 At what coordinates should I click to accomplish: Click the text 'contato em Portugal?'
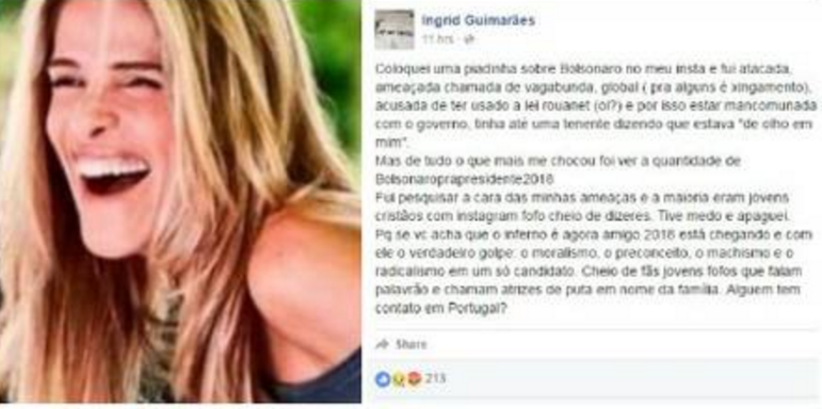[x=441, y=308]
